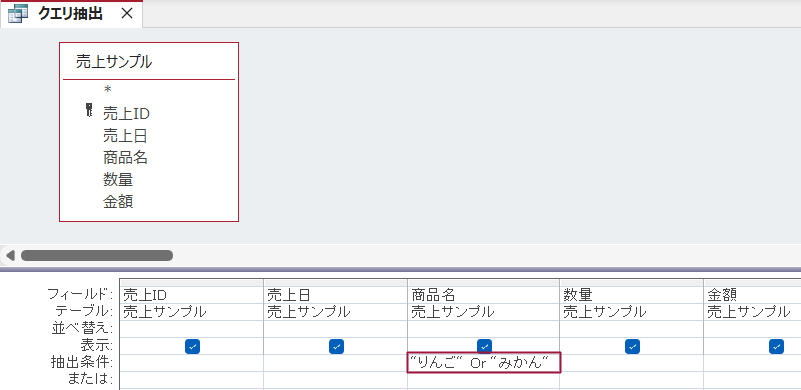Click the 商品名 field cell in grid
Screen dimensions: 801x390
484,295
